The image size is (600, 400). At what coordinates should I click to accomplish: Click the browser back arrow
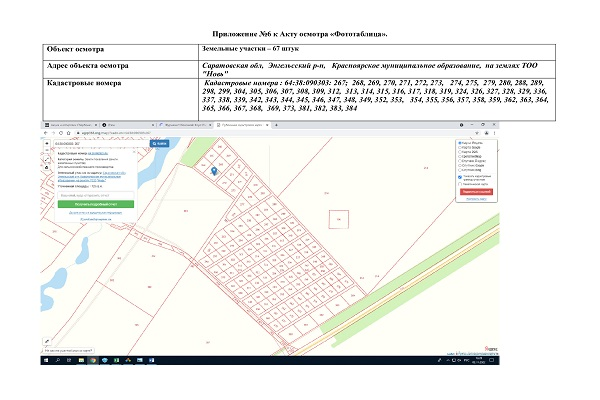click(46, 131)
